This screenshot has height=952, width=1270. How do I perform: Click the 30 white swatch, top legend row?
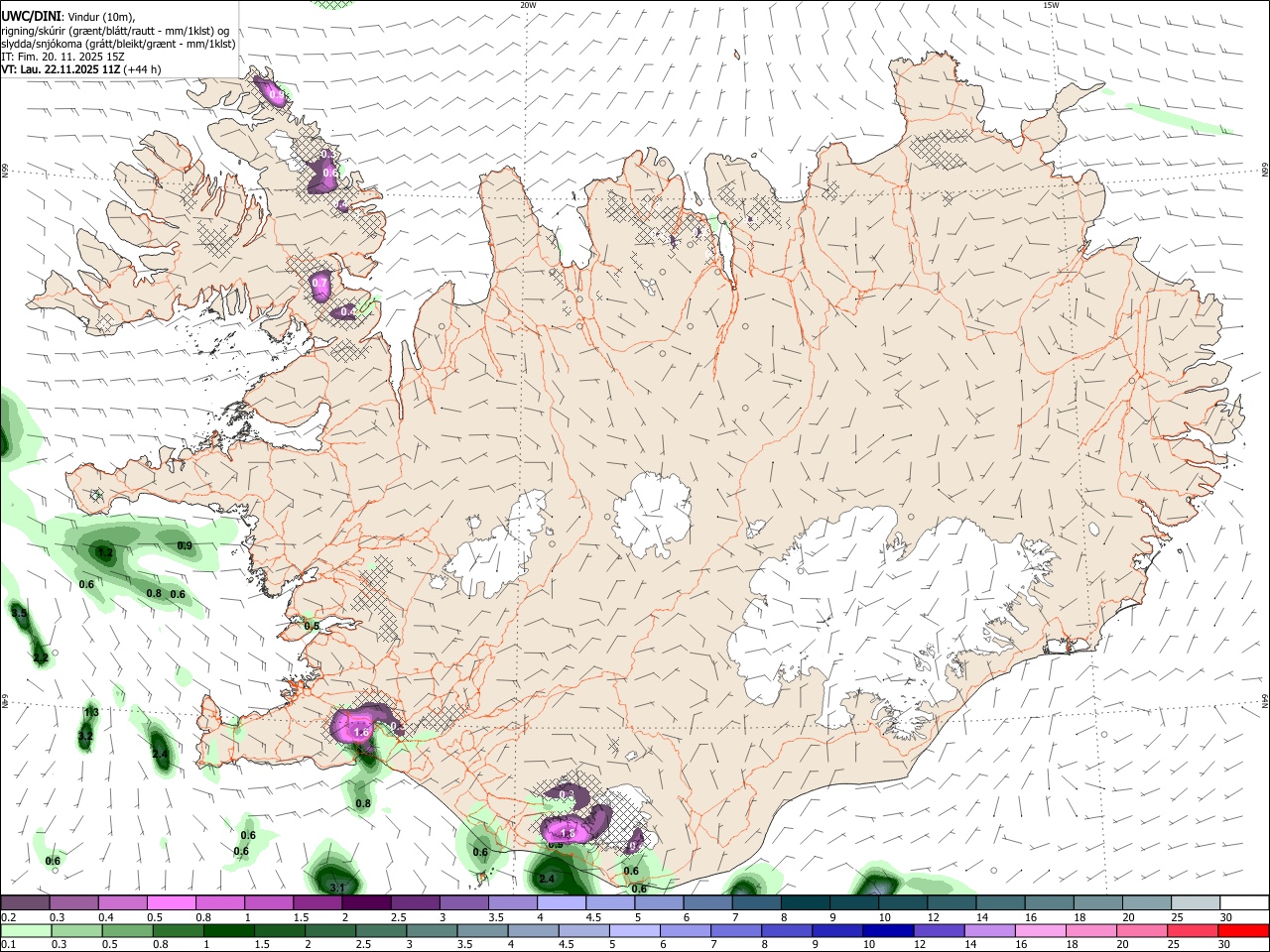[1244, 903]
